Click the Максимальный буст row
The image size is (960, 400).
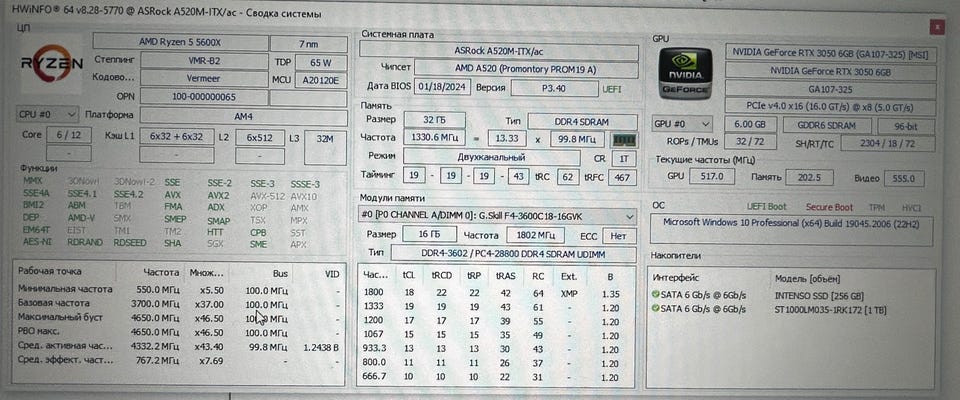pyautogui.click(x=179, y=318)
